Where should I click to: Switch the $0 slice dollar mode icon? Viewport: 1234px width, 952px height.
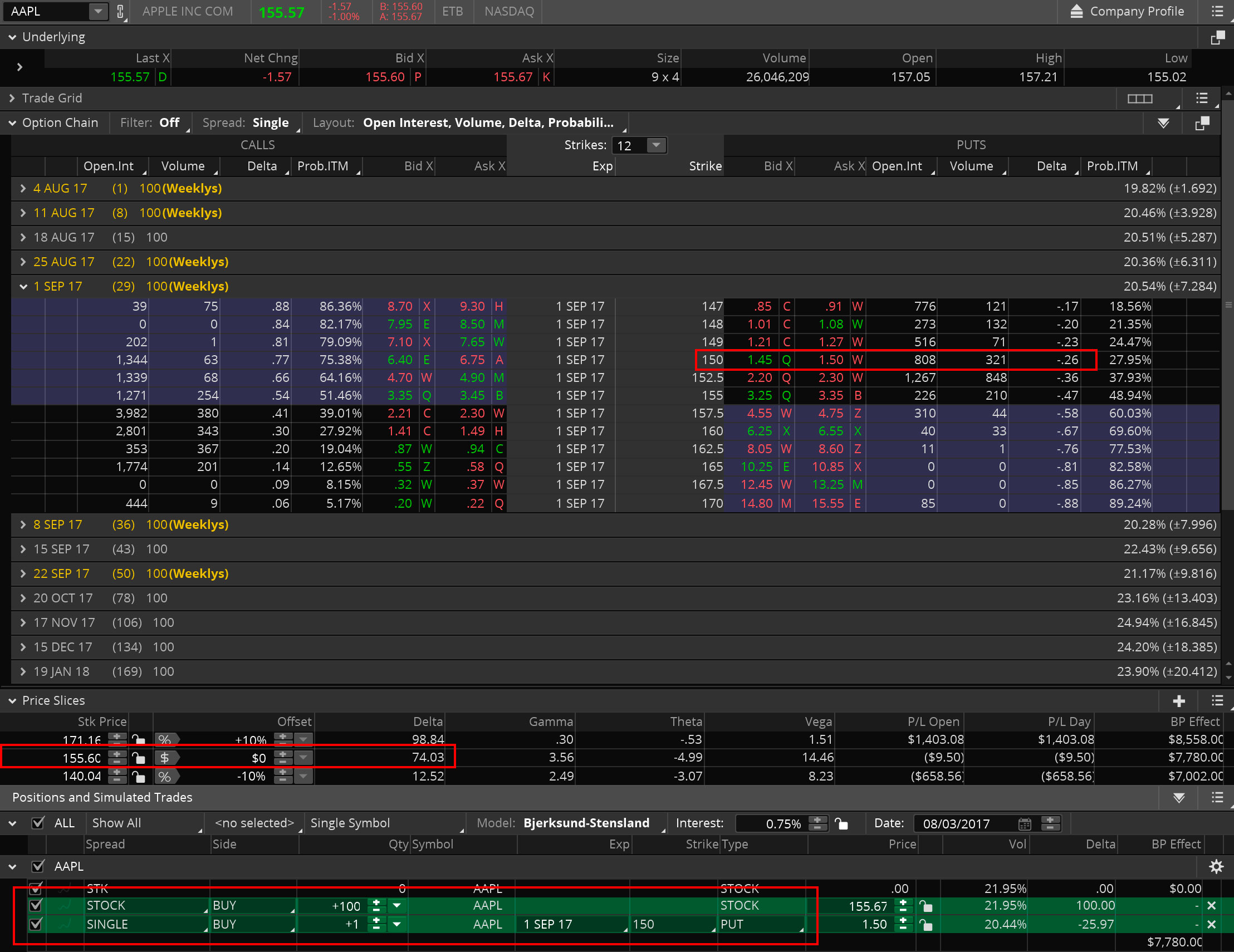tap(167, 758)
